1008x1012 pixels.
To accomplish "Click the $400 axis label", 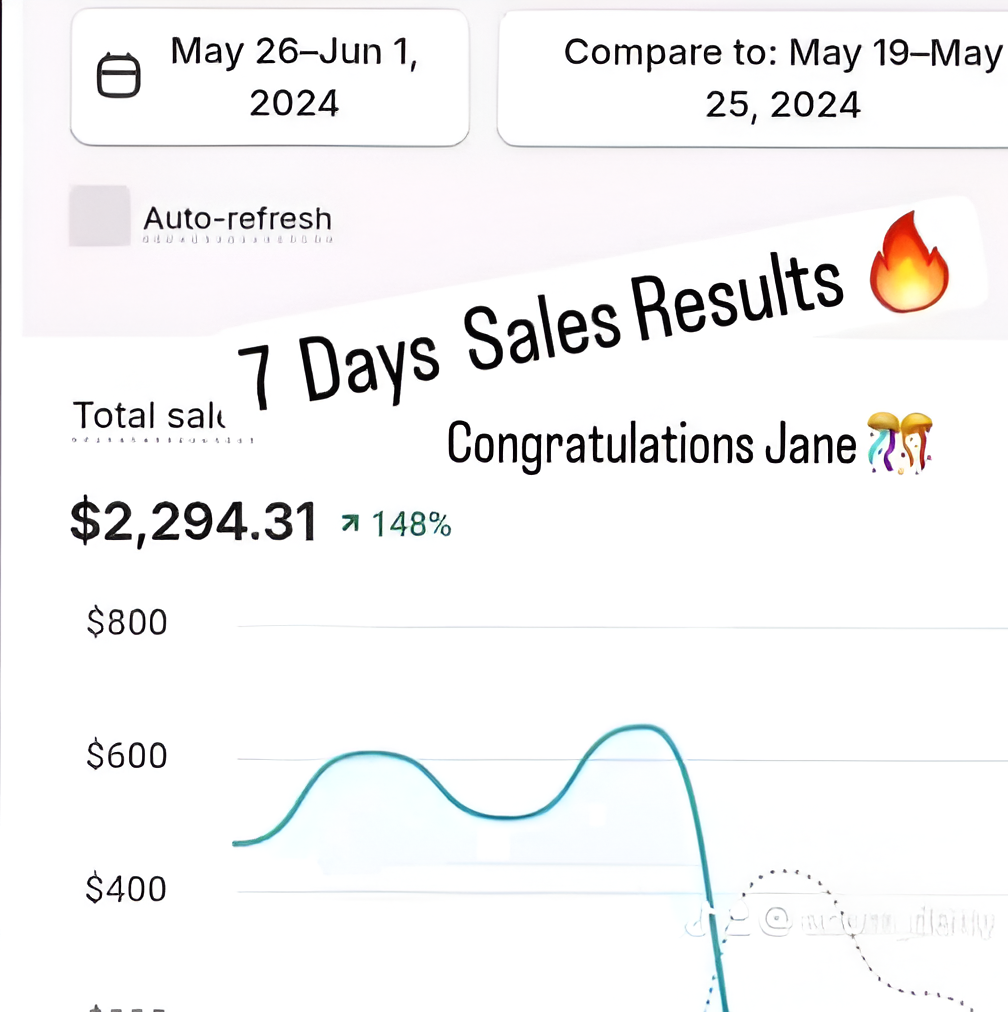I will [x=127, y=888].
